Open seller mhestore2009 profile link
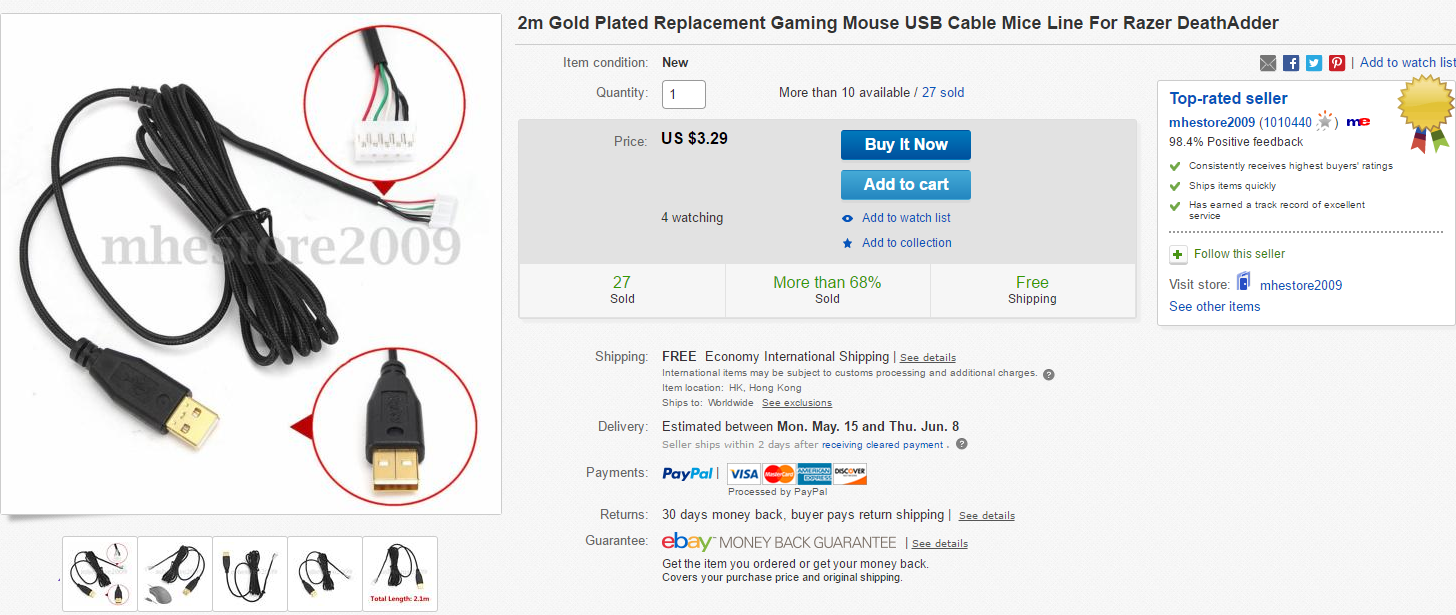 (1211, 122)
